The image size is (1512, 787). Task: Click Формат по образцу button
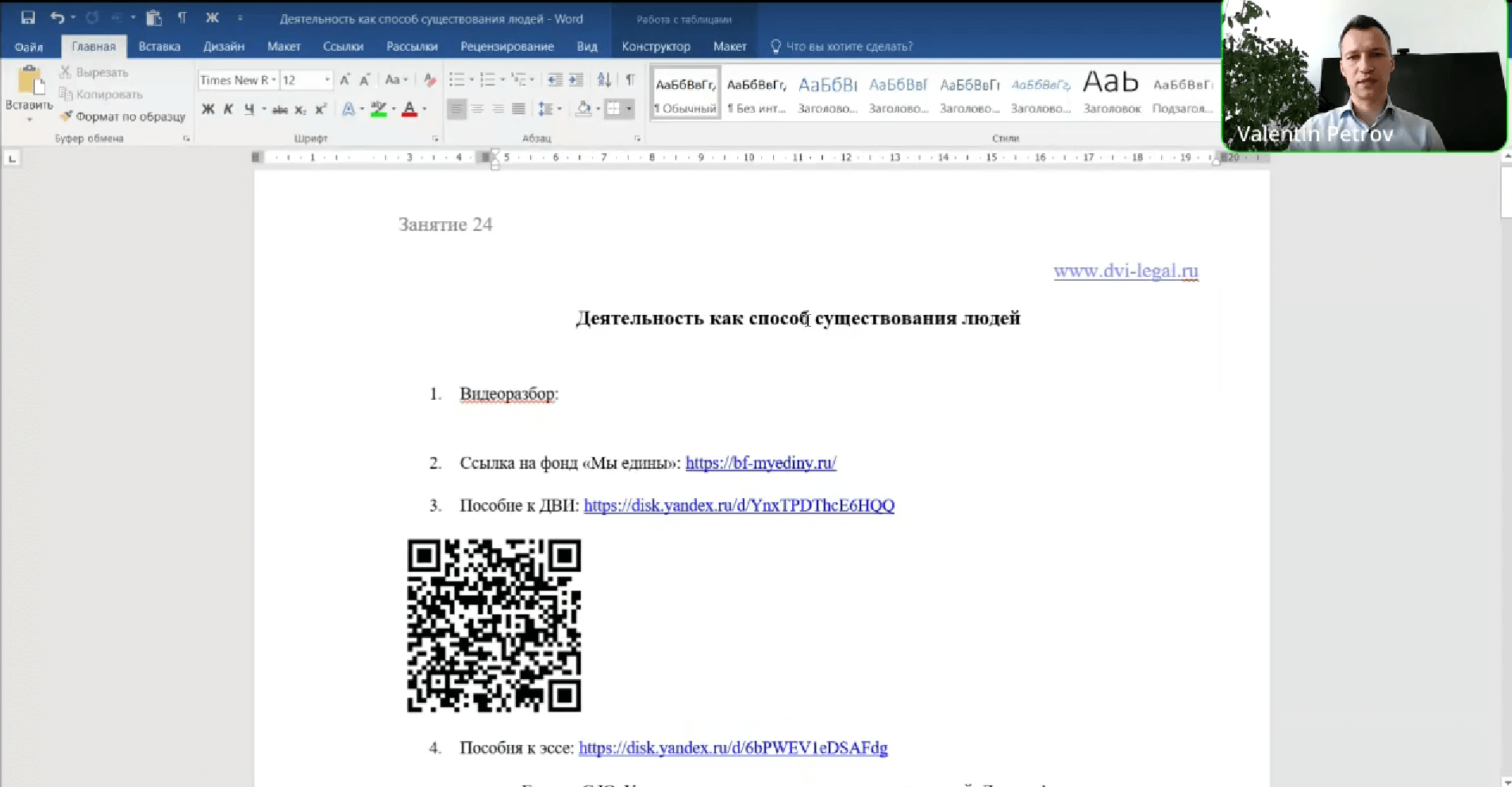[122, 117]
